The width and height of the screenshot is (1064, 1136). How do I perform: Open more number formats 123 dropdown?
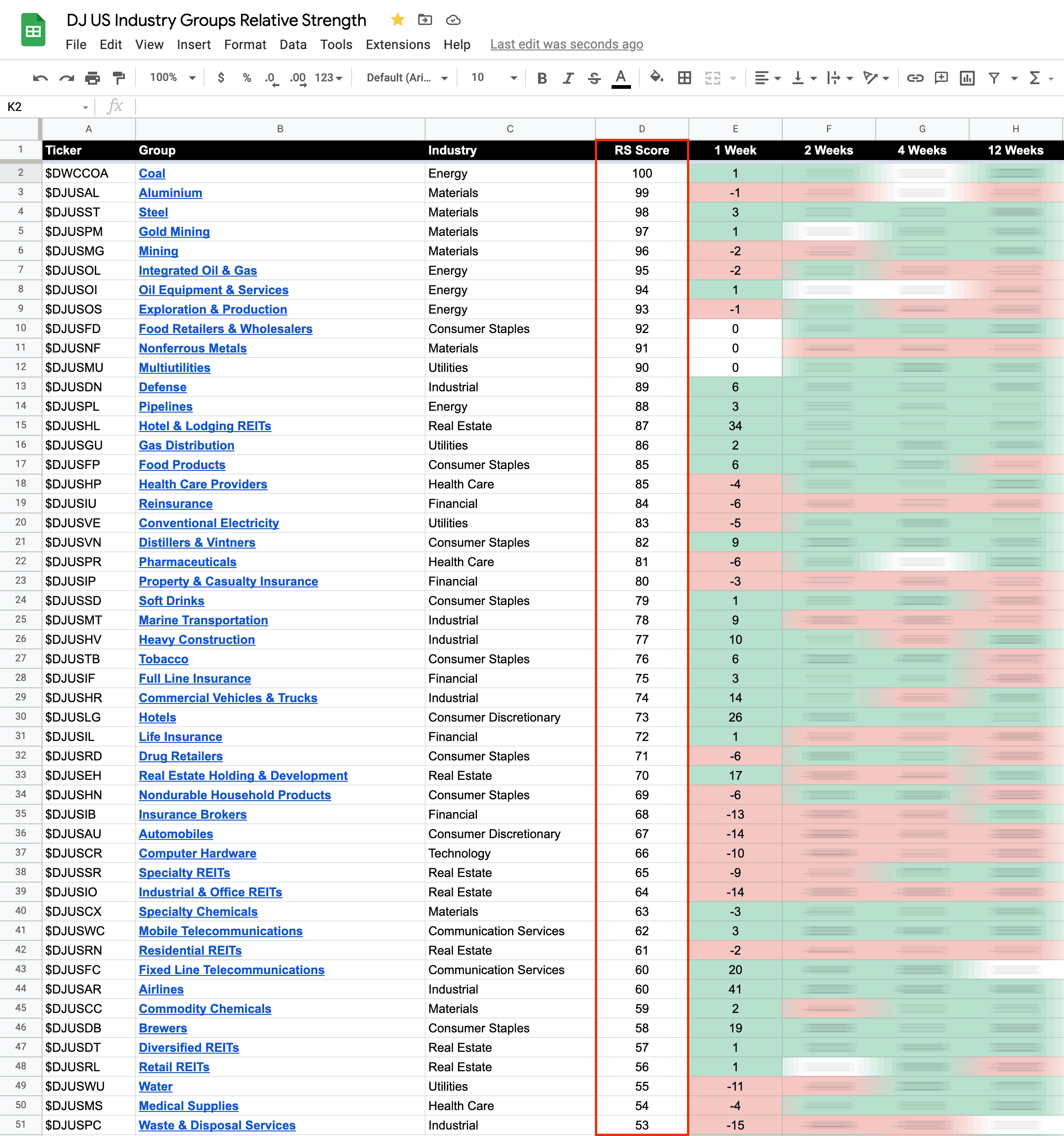click(328, 78)
